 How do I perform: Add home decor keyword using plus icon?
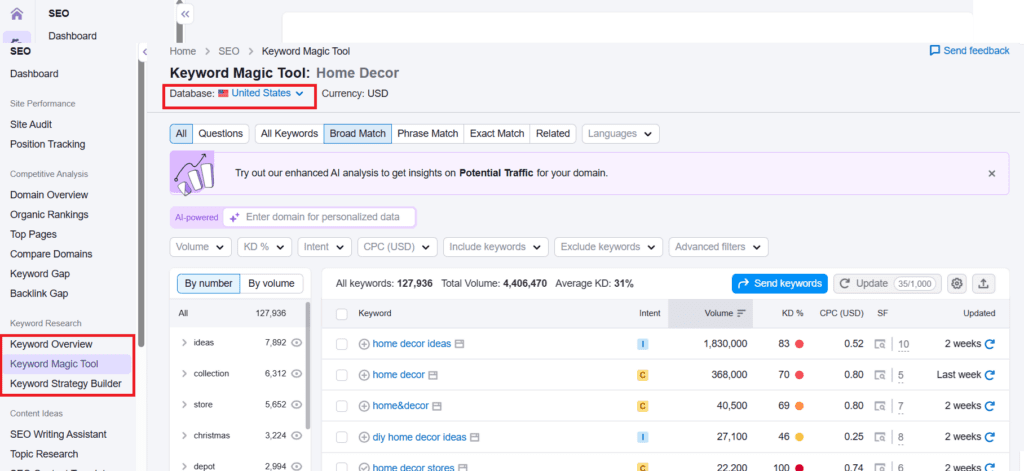coord(364,376)
